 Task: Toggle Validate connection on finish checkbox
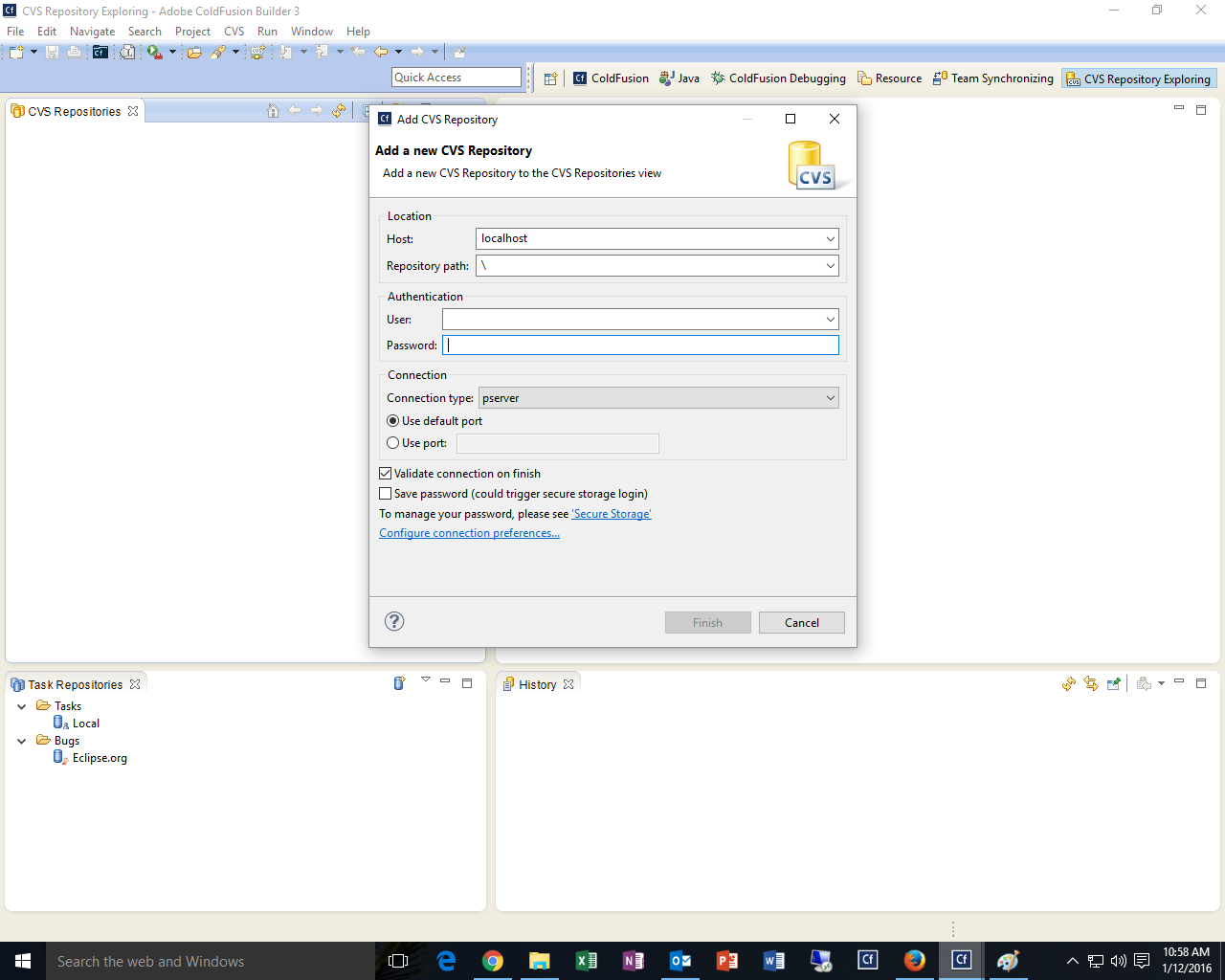pos(386,474)
